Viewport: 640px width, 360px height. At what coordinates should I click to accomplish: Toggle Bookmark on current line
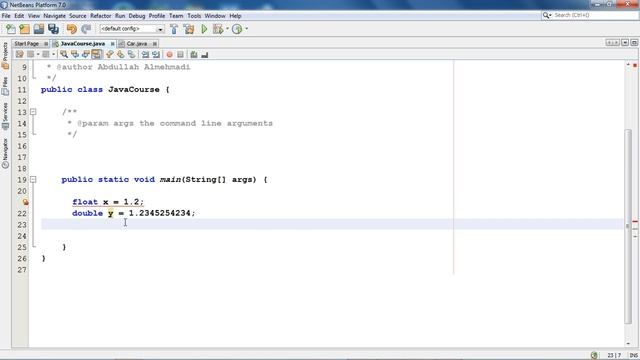pos(131,54)
